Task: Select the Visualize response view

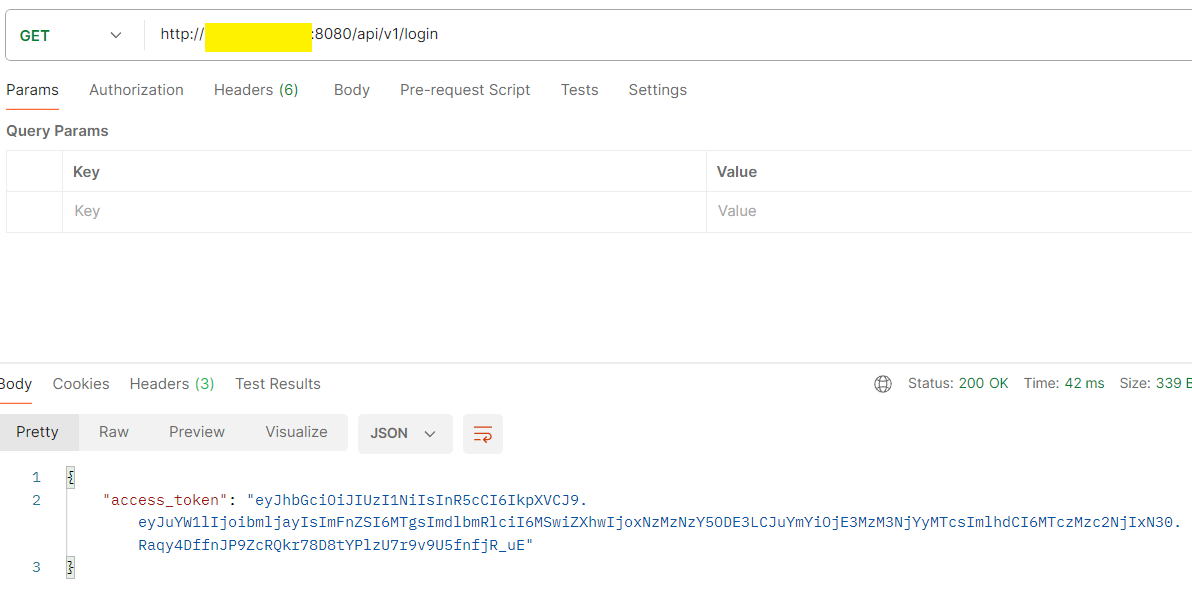Action: (x=296, y=432)
